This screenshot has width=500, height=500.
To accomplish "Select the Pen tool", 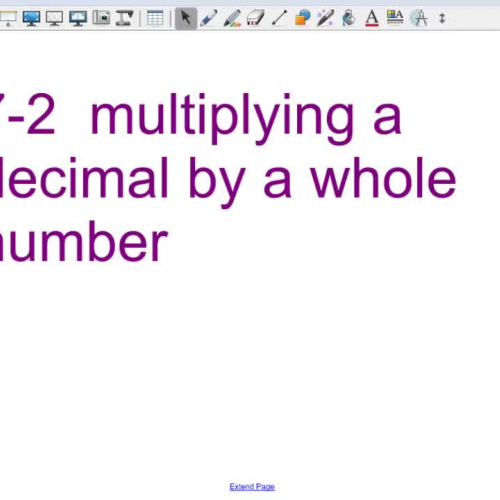I will [x=209, y=18].
